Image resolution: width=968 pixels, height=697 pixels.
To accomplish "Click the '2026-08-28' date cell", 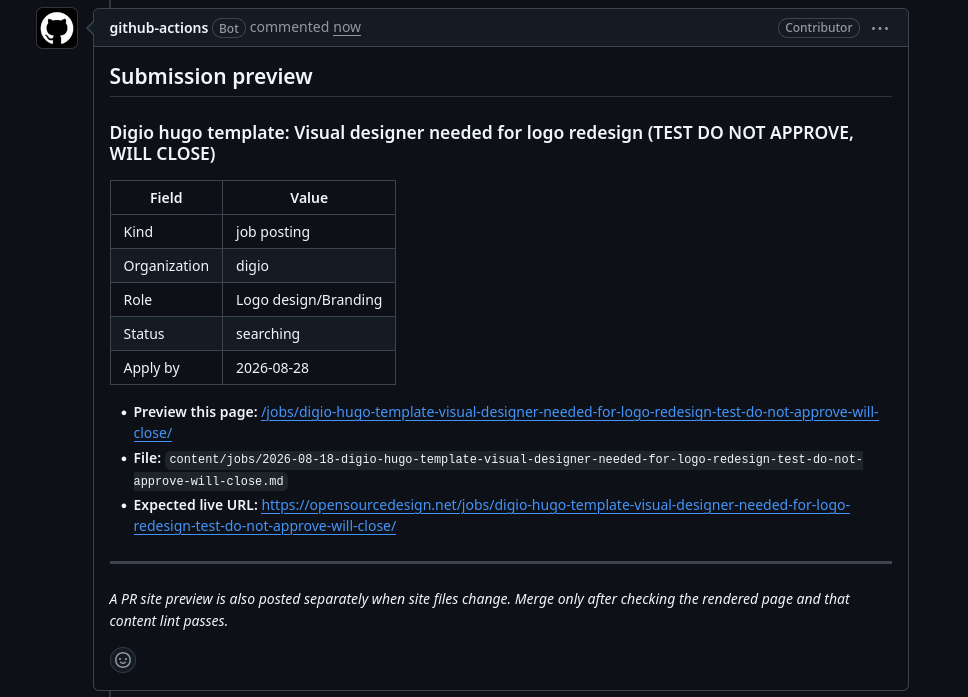I will [x=309, y=367].
